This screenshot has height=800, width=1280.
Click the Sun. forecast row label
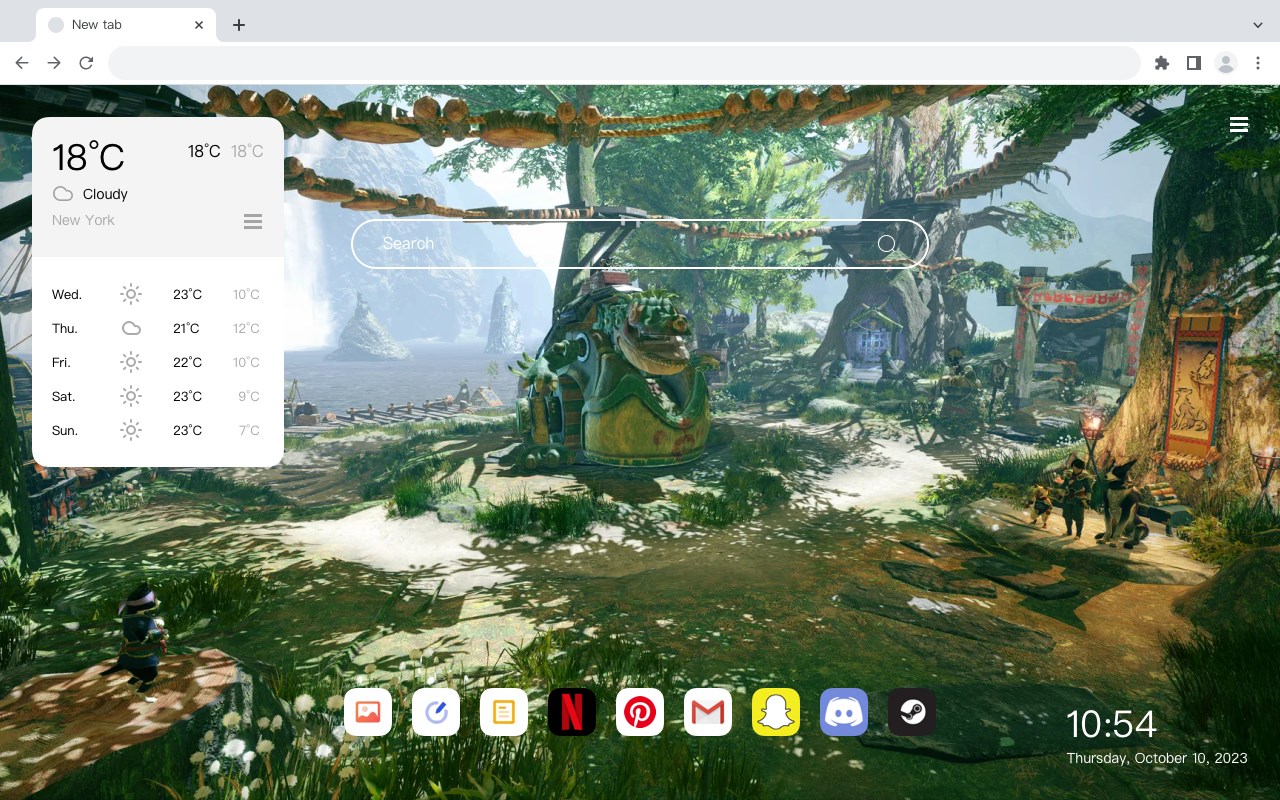tap(65, 430)
